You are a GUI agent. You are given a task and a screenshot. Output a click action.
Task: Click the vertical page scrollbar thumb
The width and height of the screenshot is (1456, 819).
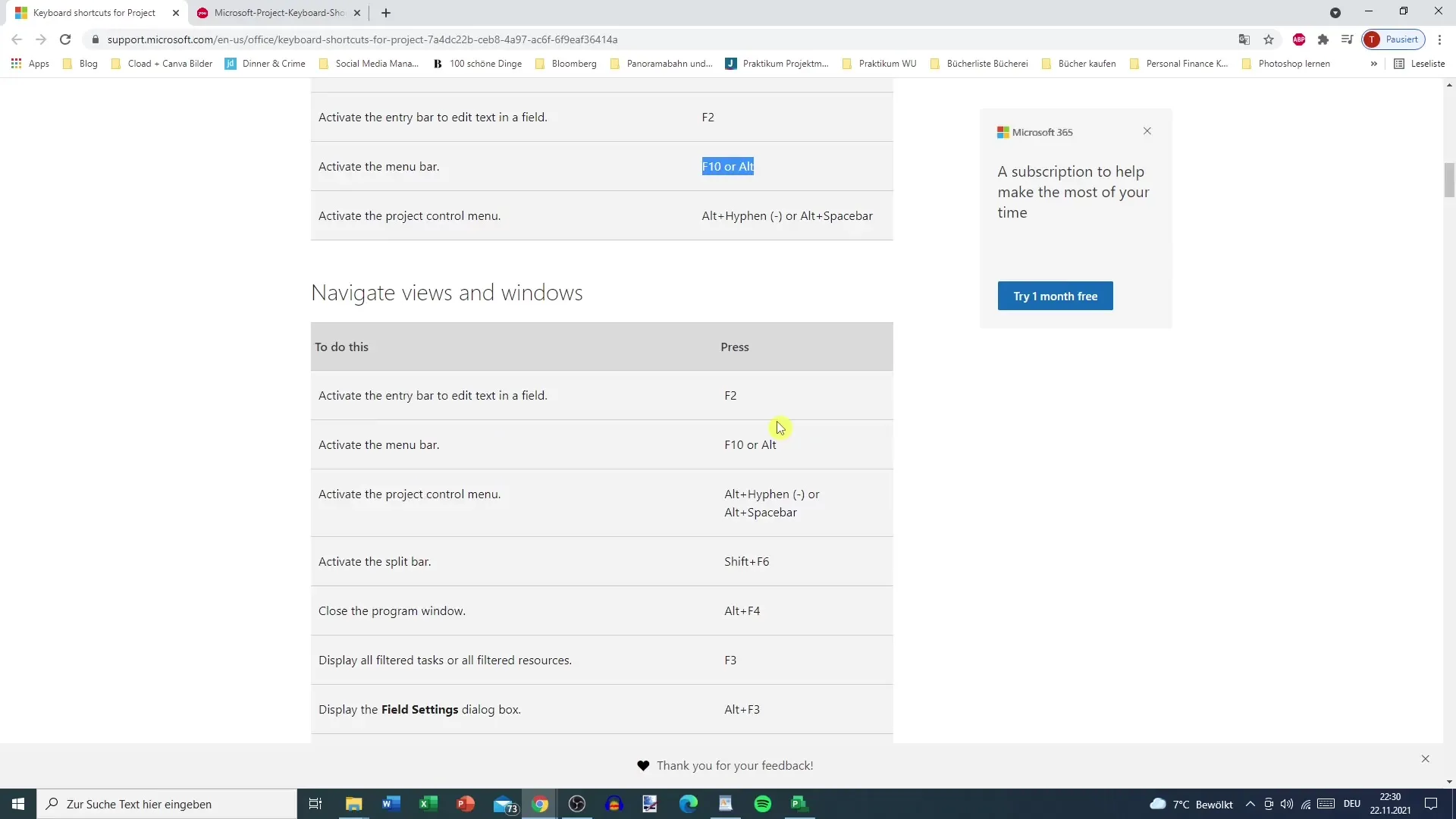(x=1449, y=180)
